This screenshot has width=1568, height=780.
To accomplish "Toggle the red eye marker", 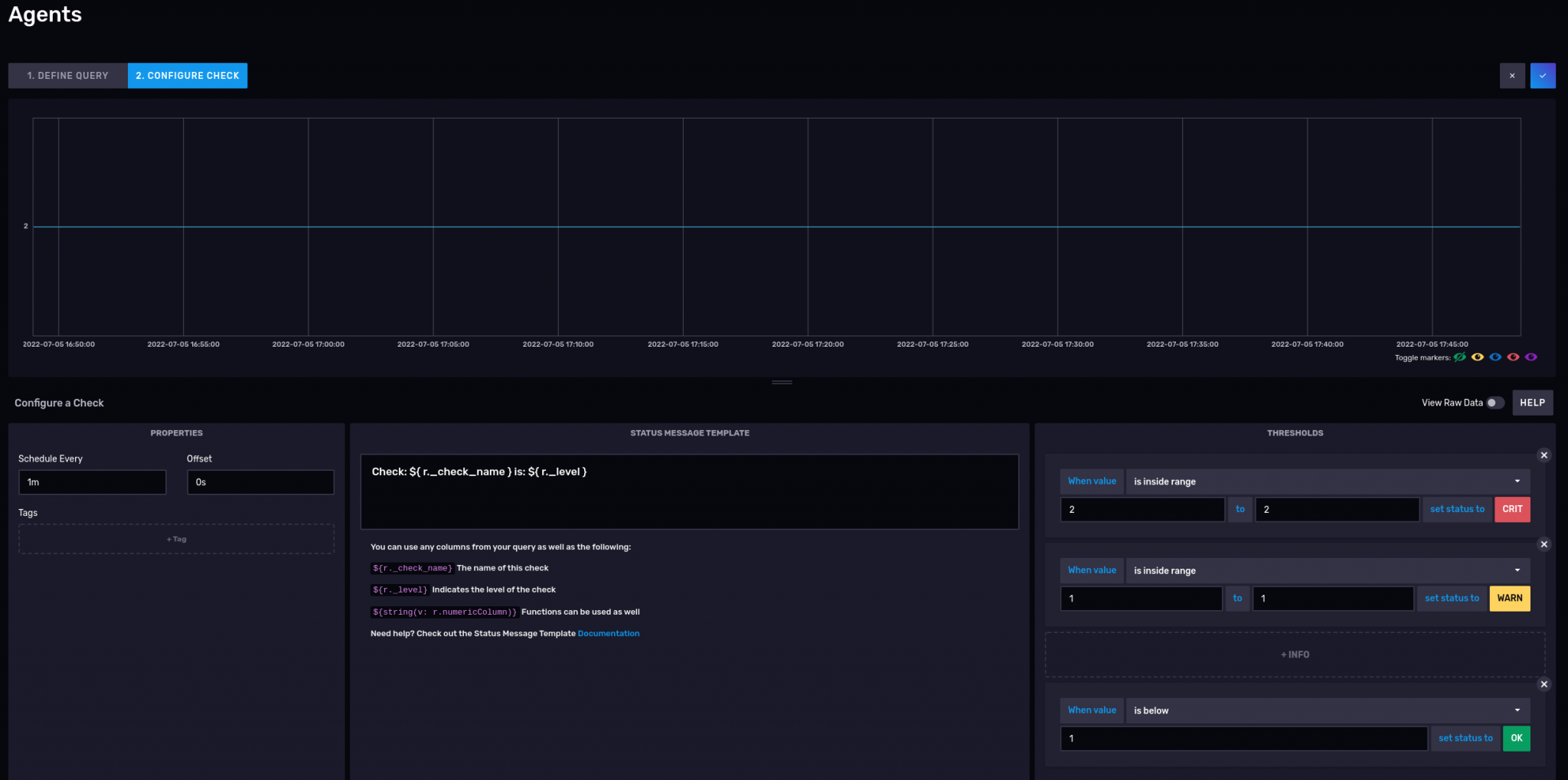I will [1513, 357].
